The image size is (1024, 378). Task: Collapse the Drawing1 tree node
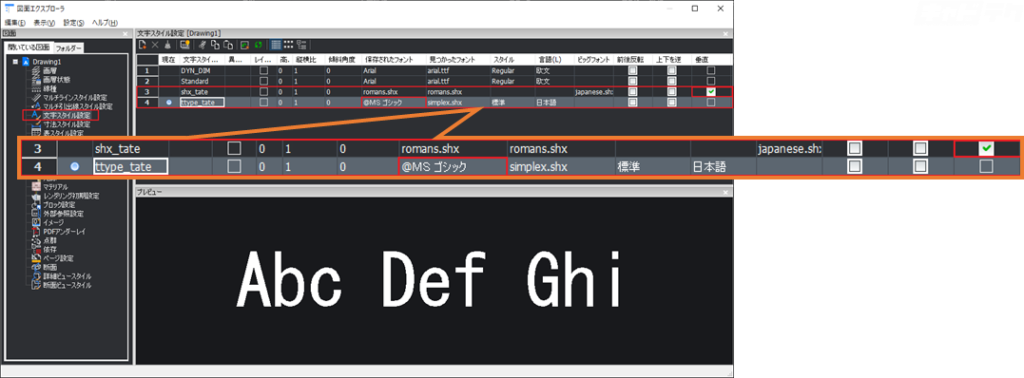(x=16, y=61)
